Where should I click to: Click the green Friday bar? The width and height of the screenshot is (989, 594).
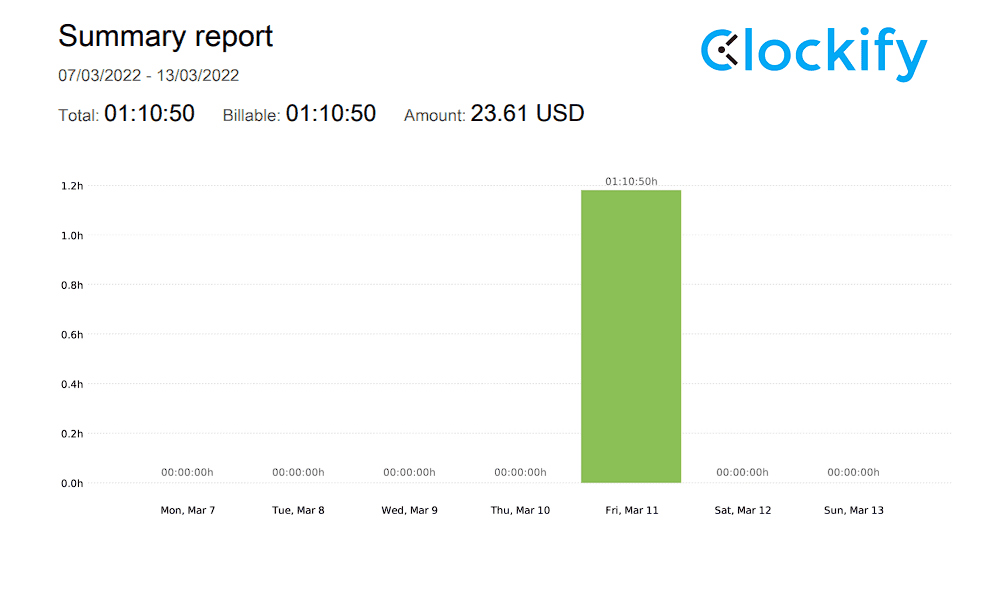(631, 336)
